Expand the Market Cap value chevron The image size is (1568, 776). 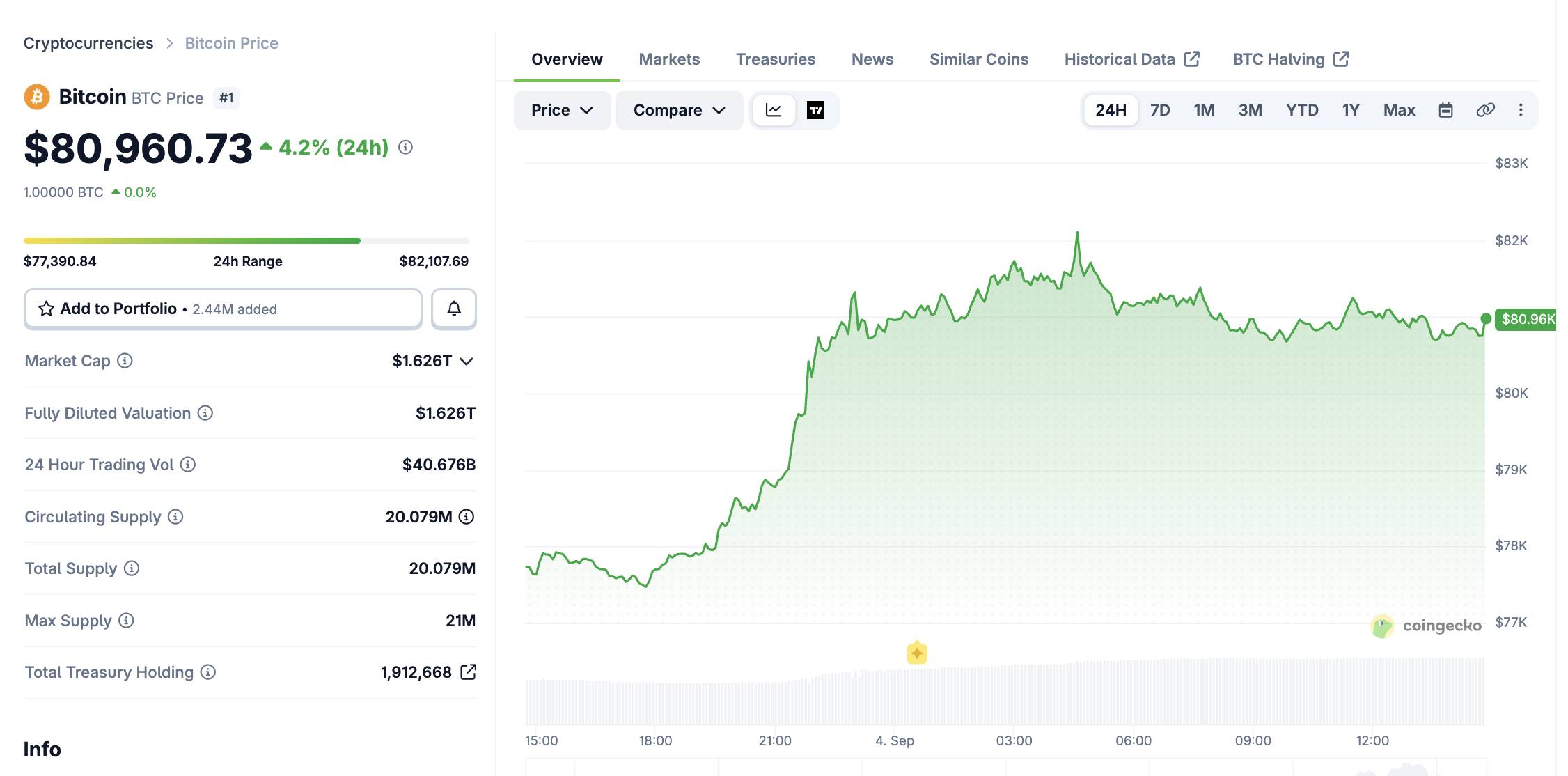(467, 361)
